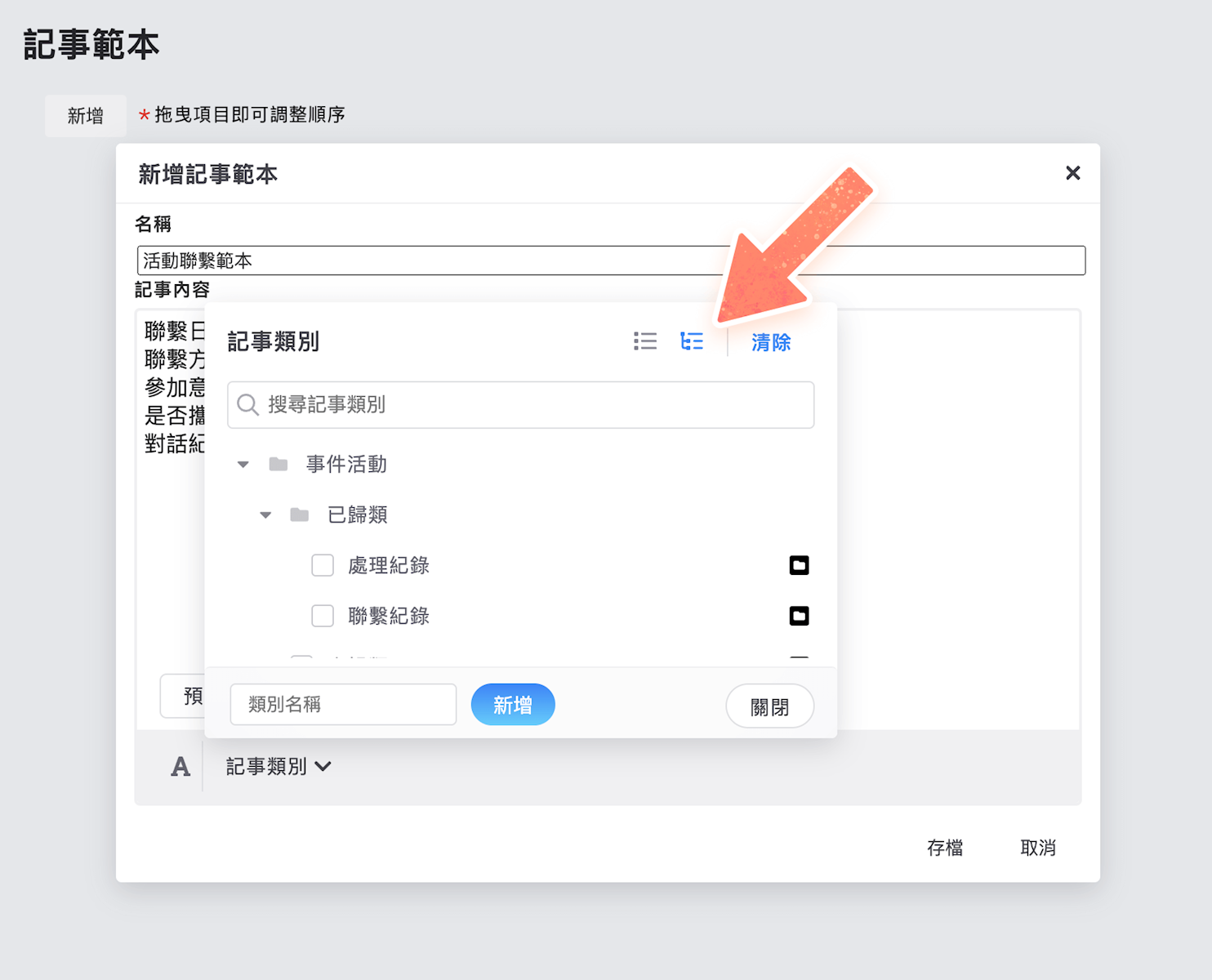
Task: Open the 記事類別 dropdown
Action: click(x=278, y=767)
